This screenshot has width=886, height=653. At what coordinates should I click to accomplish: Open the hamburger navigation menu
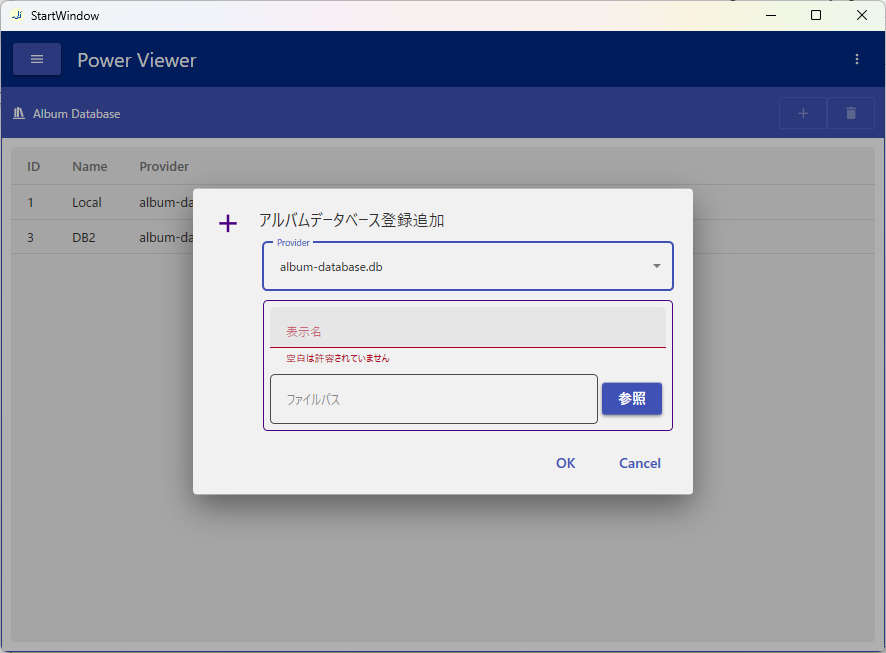pyautogui.click(x=37, y=59)
